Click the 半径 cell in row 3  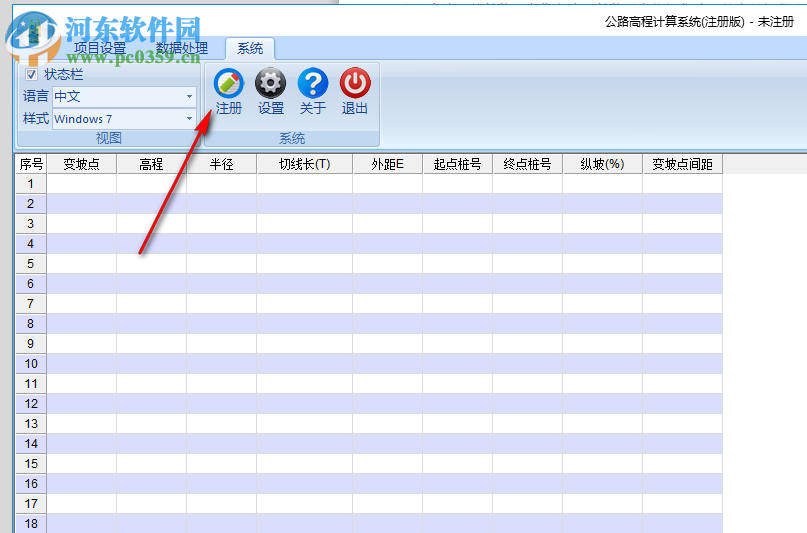(x=221, y=224)
